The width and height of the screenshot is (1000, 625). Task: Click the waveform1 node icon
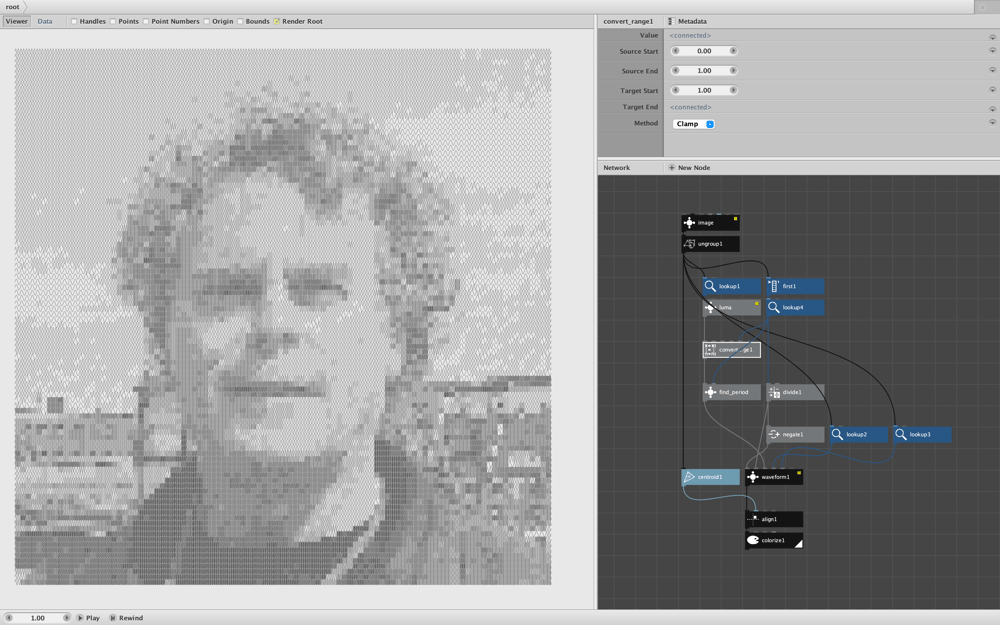753,477
